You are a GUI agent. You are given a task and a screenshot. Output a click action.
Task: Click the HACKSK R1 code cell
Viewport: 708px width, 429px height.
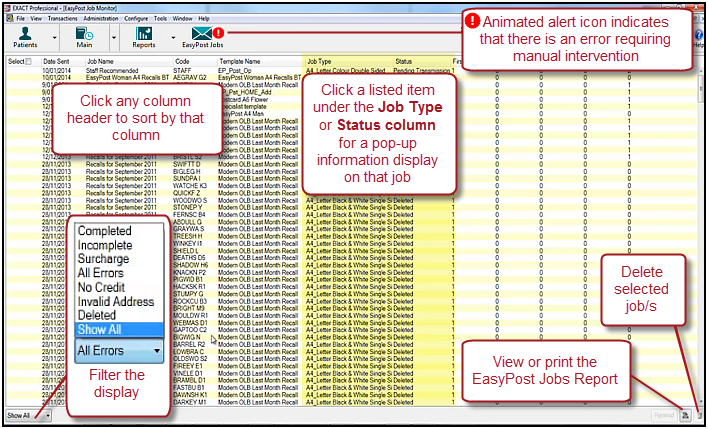(190, 287)
